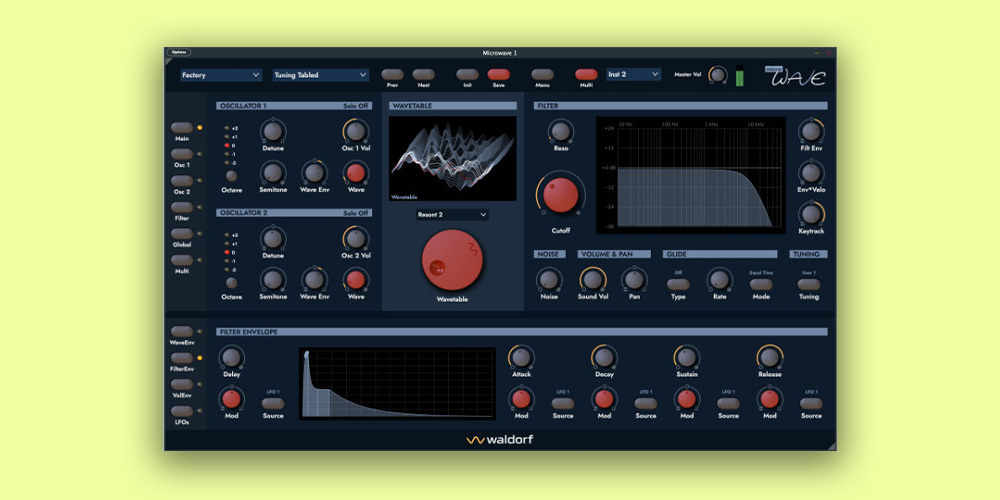Click the Init button
This screenshot has height=500, width=1000.
click(x=467, y=75)
